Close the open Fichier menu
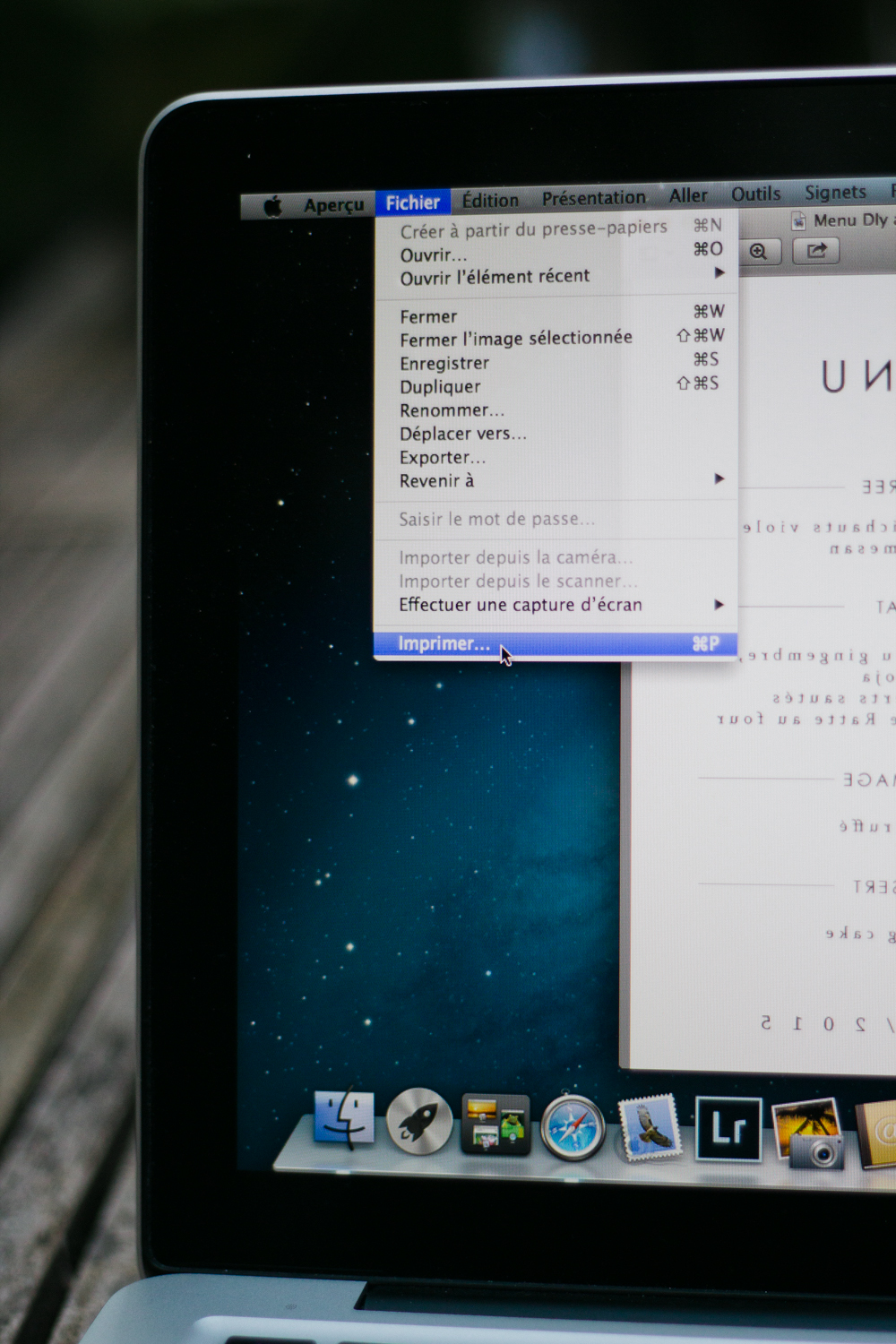The height and width of the screenshot is (1344, 896). (412, 202)
